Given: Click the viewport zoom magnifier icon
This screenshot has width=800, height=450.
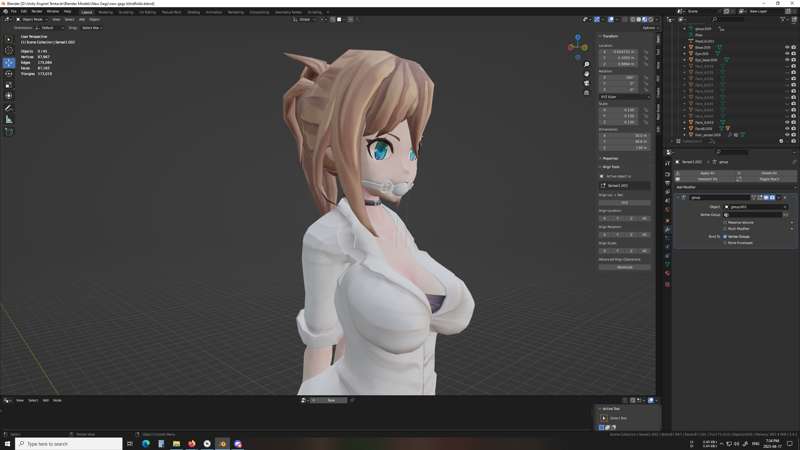Looking at the screenshot, I should (x=587, y=64).
